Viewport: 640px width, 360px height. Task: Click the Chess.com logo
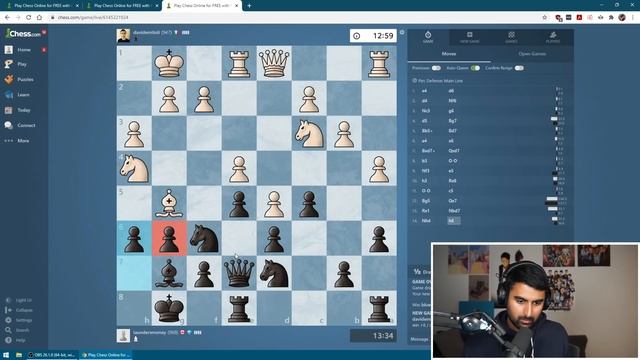[23, 33]
